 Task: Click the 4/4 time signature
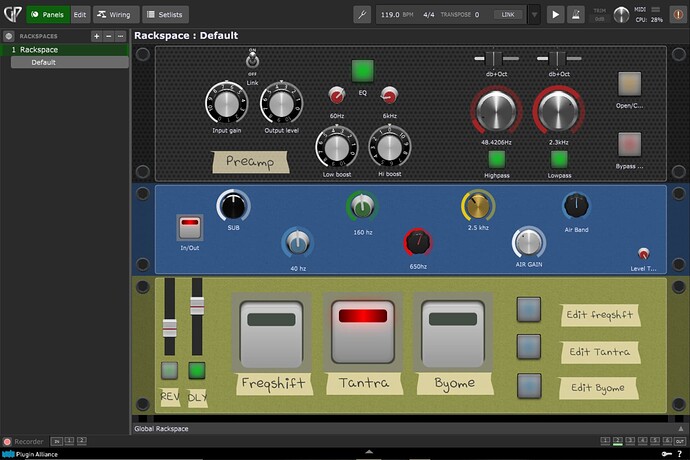tap(429, 15)
